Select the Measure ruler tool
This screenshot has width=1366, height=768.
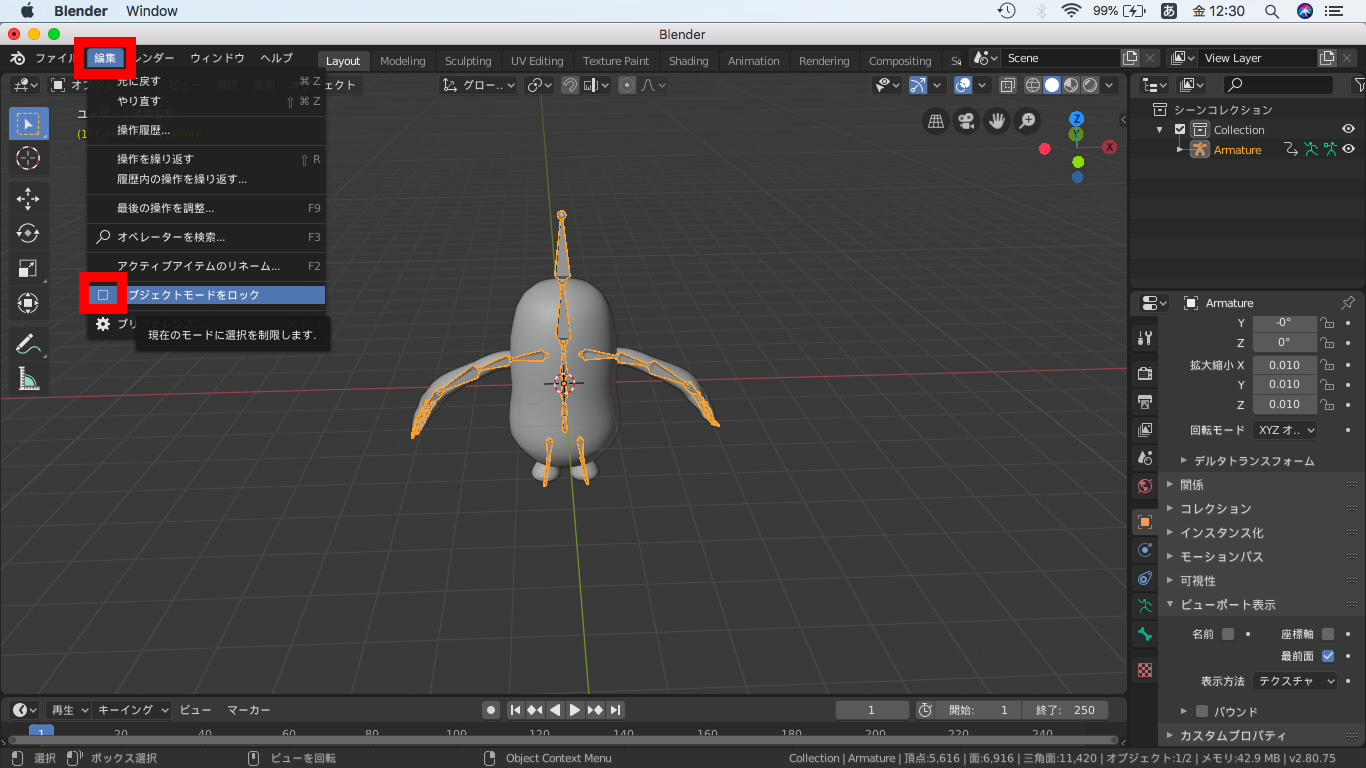[29, 378]
